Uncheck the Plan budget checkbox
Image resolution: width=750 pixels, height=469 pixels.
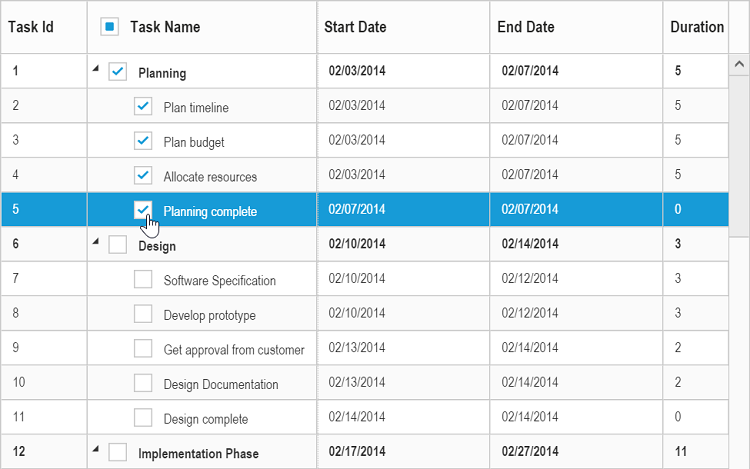pyautogui.click(x=143, y=141)
